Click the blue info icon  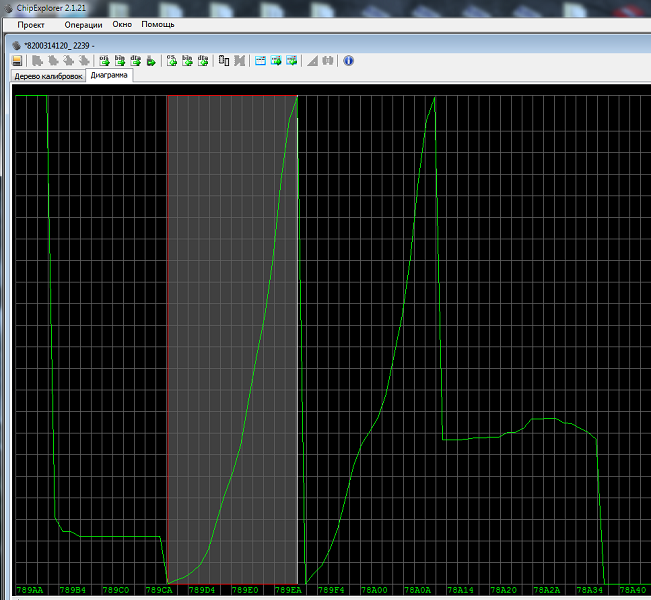coord(348,60)
